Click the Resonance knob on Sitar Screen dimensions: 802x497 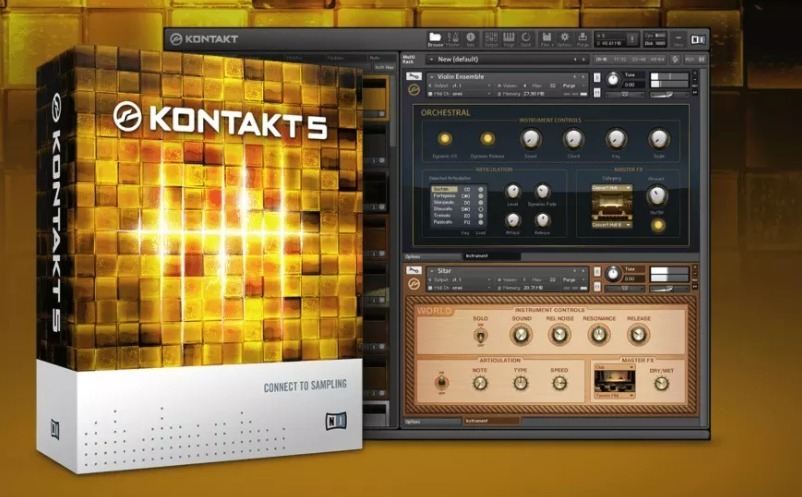(x=598, y=335)
